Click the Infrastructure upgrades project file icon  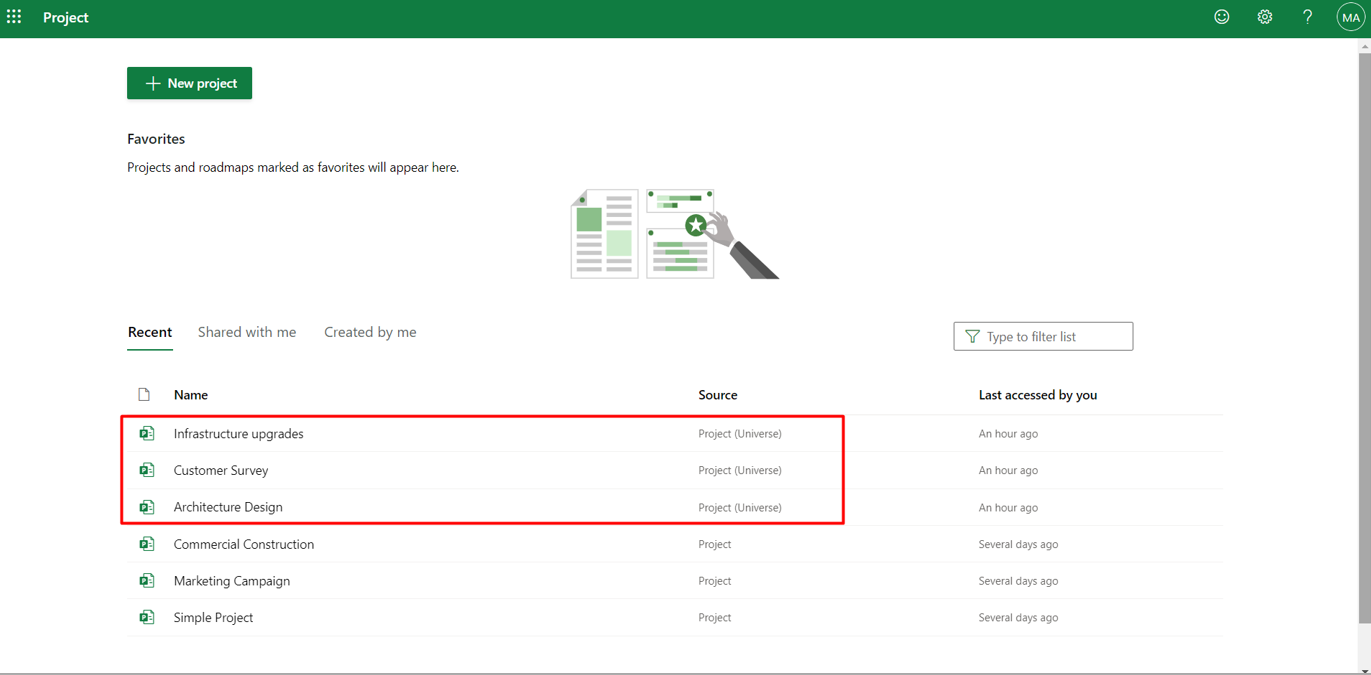tap(147, 433)
